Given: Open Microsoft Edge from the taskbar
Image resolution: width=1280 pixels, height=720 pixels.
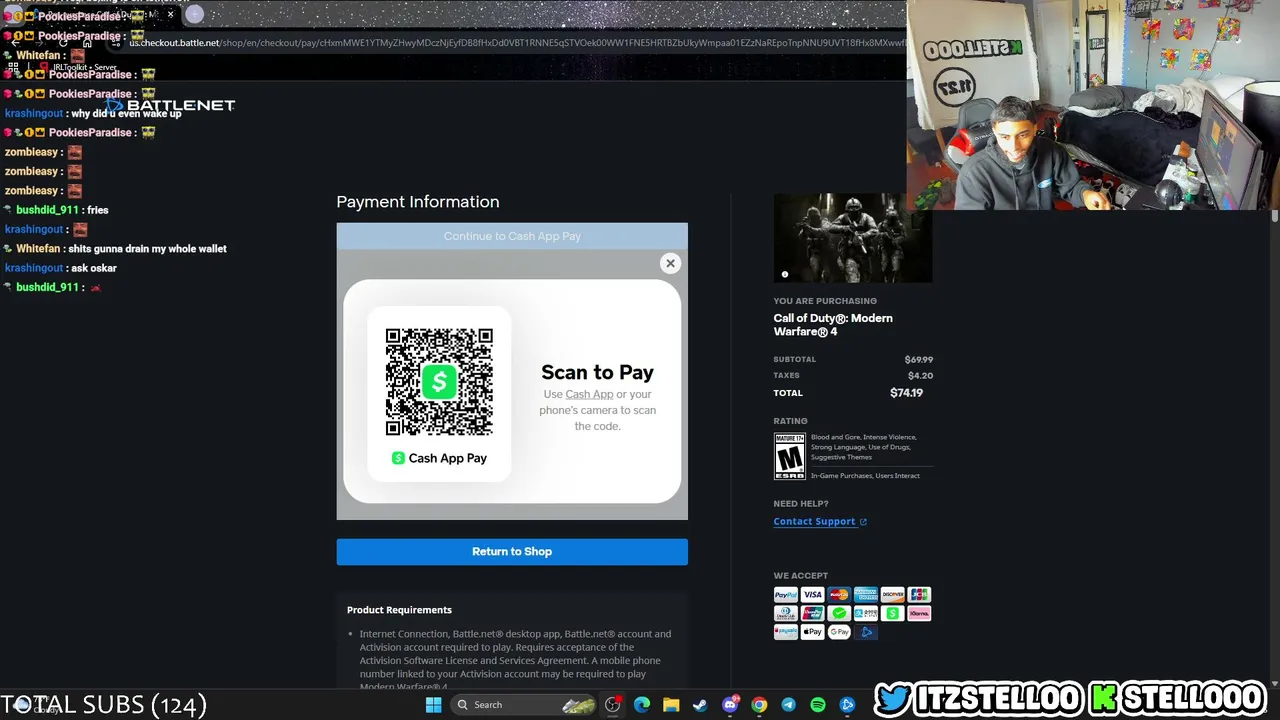Looking at the screenshot, I should tap(642, 705).
